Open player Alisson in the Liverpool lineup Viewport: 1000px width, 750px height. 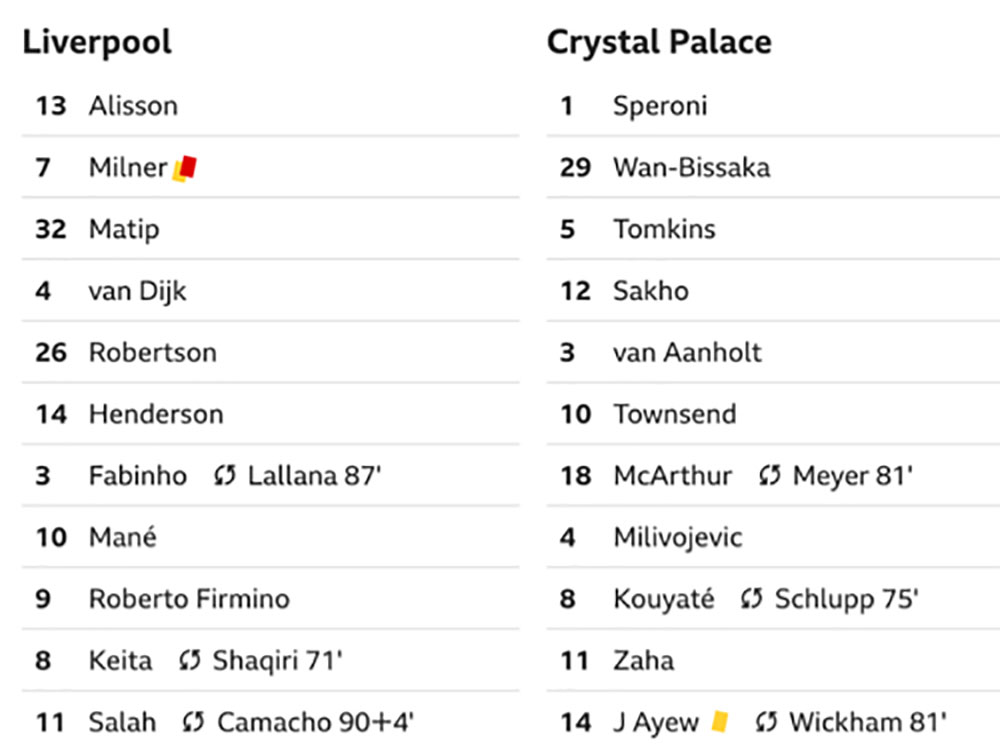point(133,106)
